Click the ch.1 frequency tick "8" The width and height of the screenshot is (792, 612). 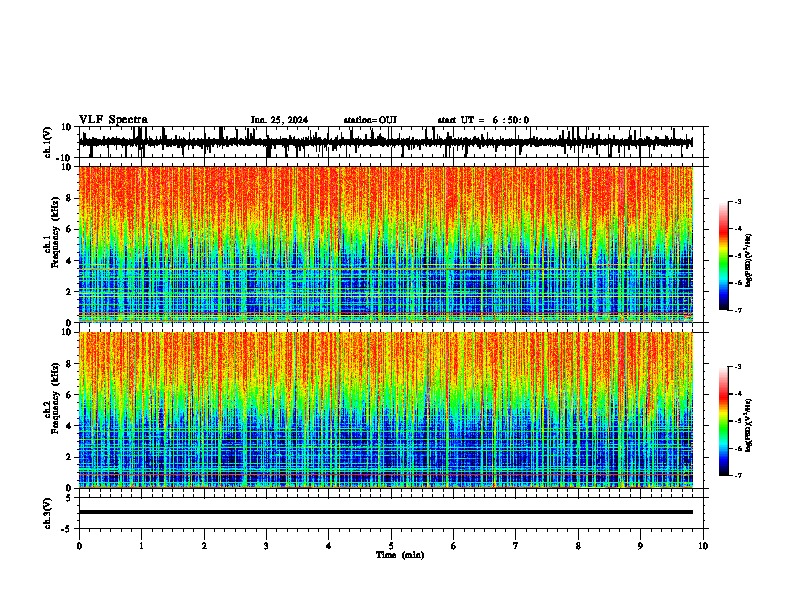coord(69,198)
